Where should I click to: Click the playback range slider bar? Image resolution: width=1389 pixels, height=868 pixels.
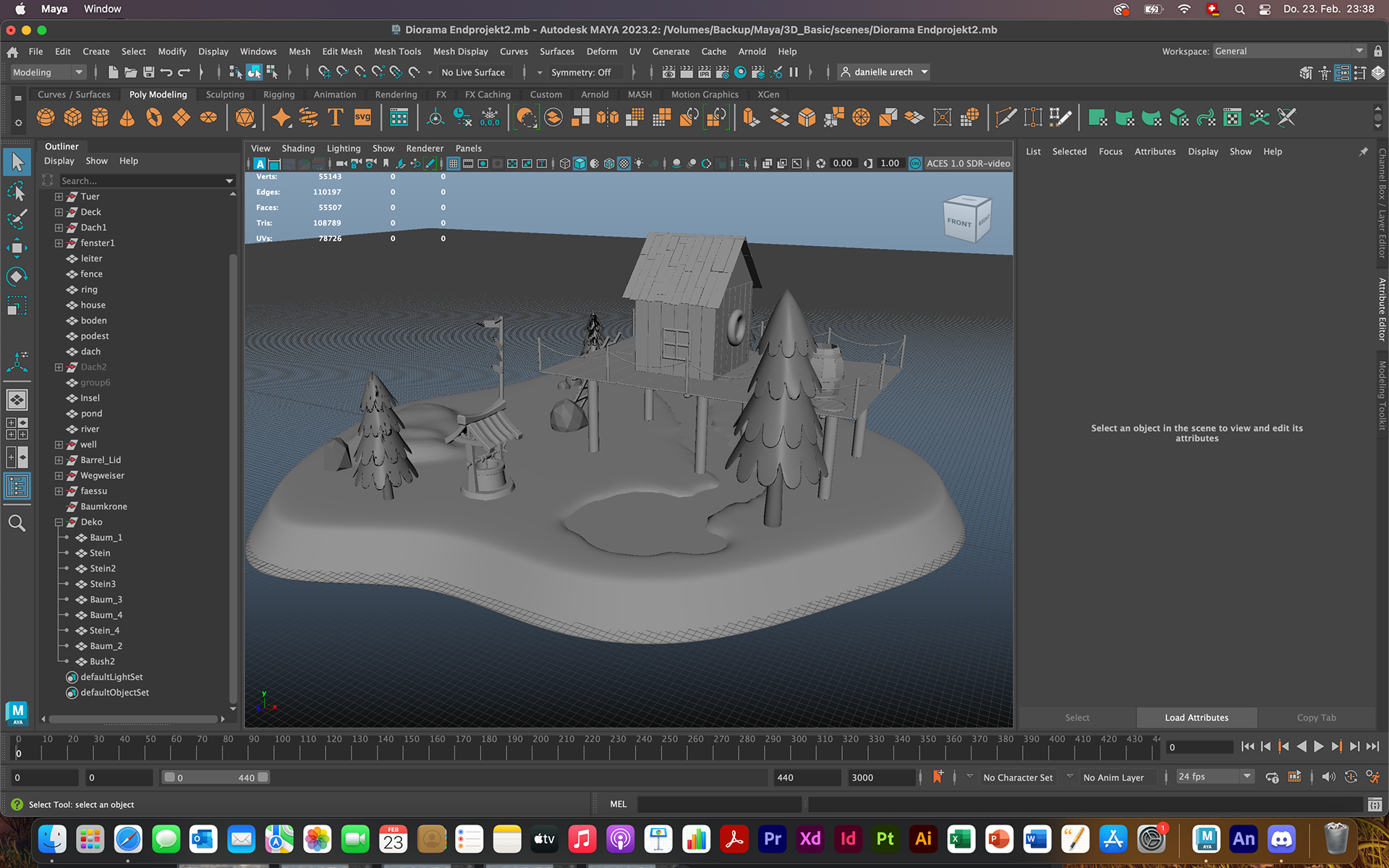(216, 778)
